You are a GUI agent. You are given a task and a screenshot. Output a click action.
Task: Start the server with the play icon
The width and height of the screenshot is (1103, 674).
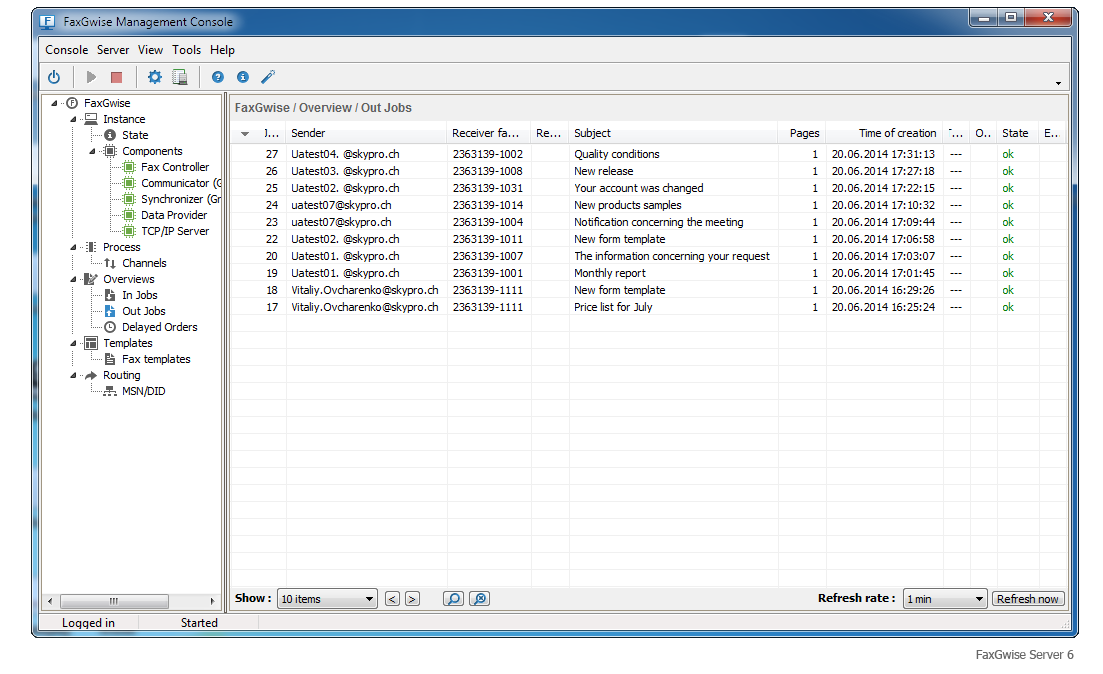click(x=91, y=77)
